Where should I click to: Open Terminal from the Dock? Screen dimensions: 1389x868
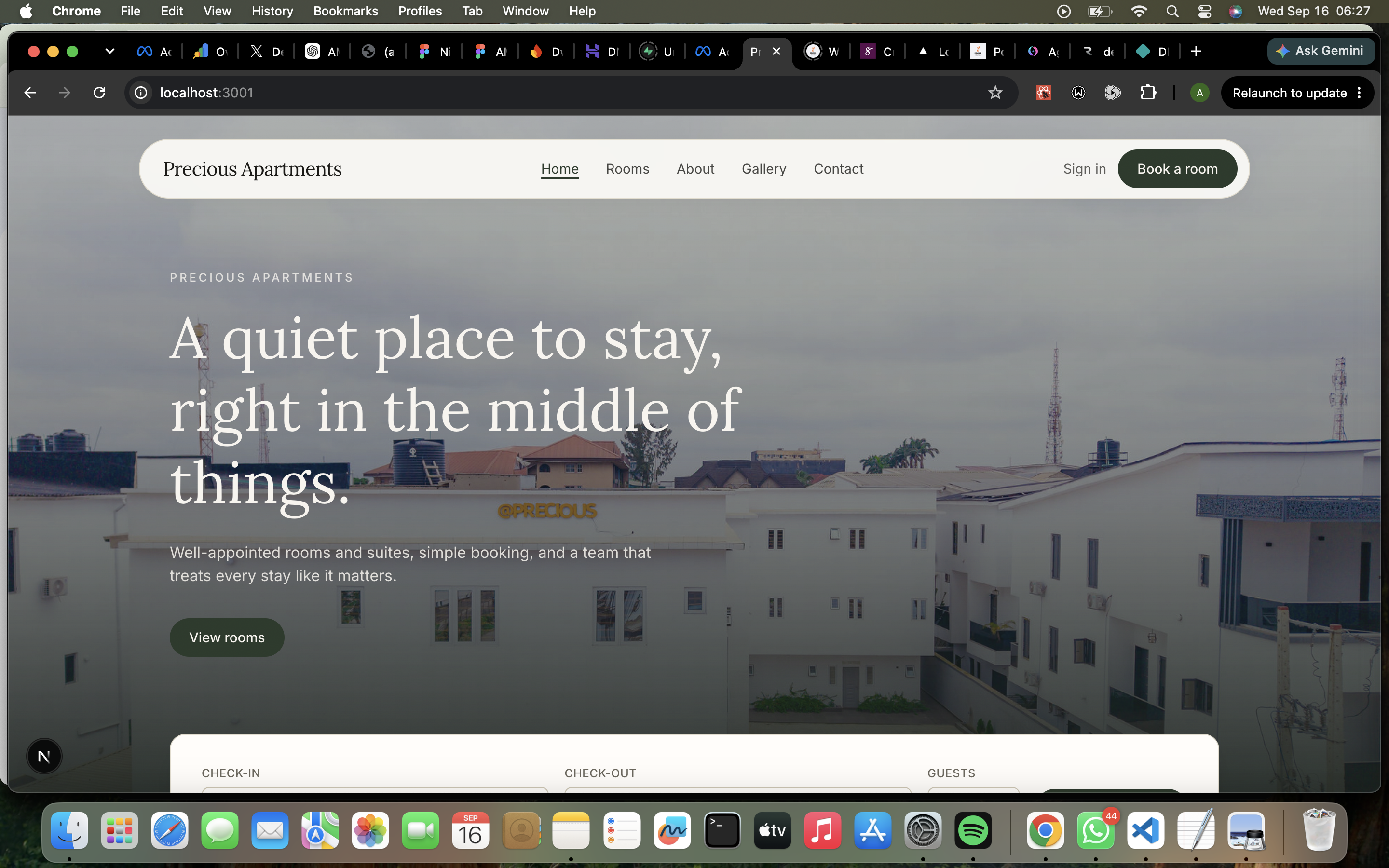(722, 830)
